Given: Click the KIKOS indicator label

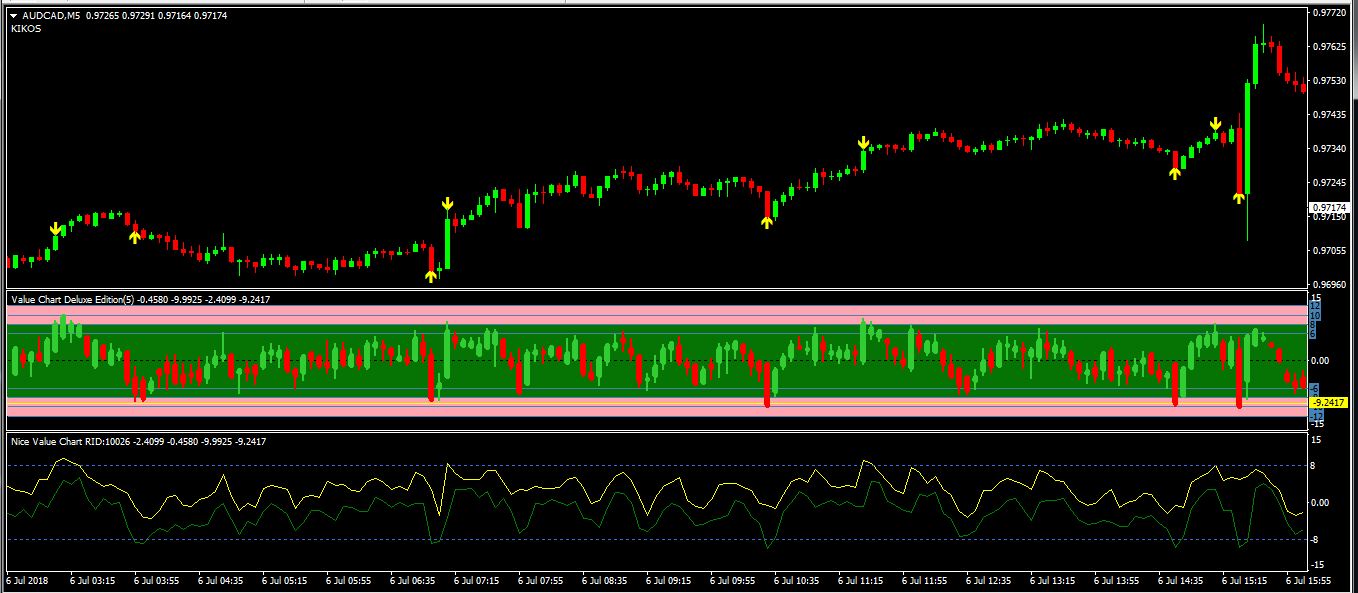Looking at the screenshot, I should point(26,29).
